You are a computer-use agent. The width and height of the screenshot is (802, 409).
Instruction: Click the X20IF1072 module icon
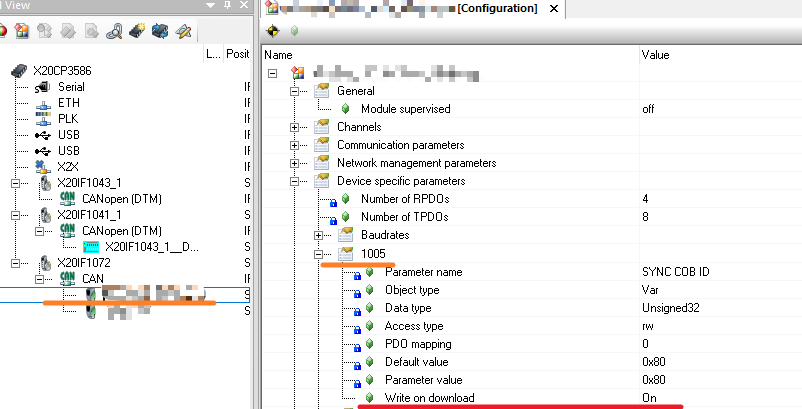(x=46, y=263)
